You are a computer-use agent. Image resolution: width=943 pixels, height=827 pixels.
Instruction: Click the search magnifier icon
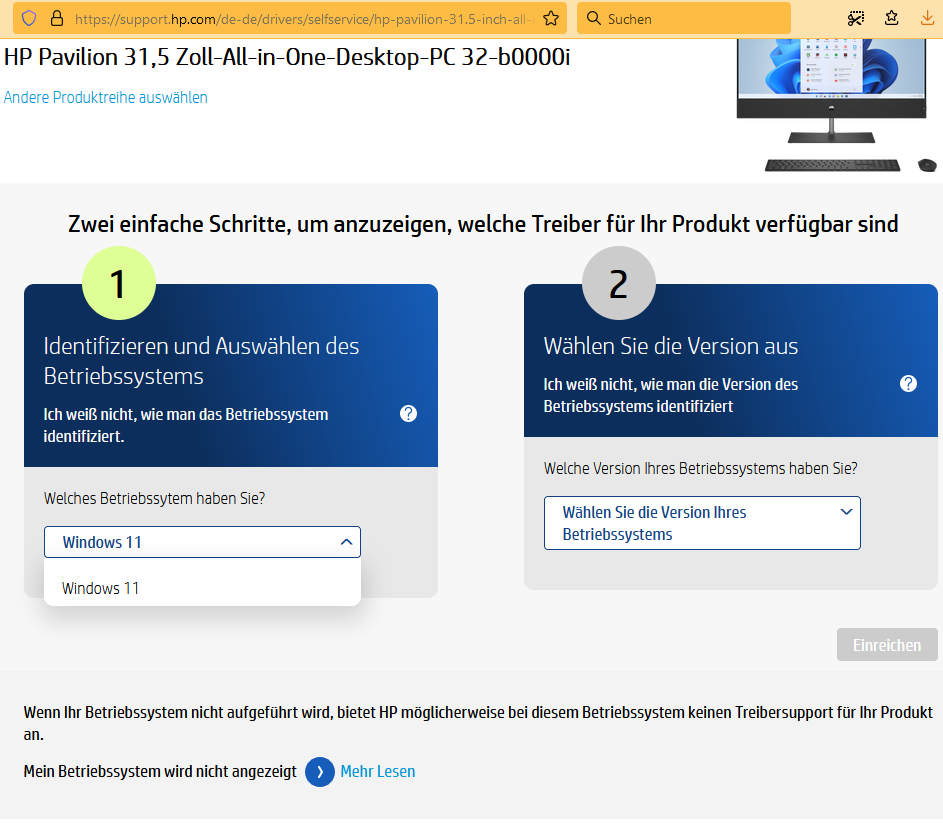click(x=594, y=19)
